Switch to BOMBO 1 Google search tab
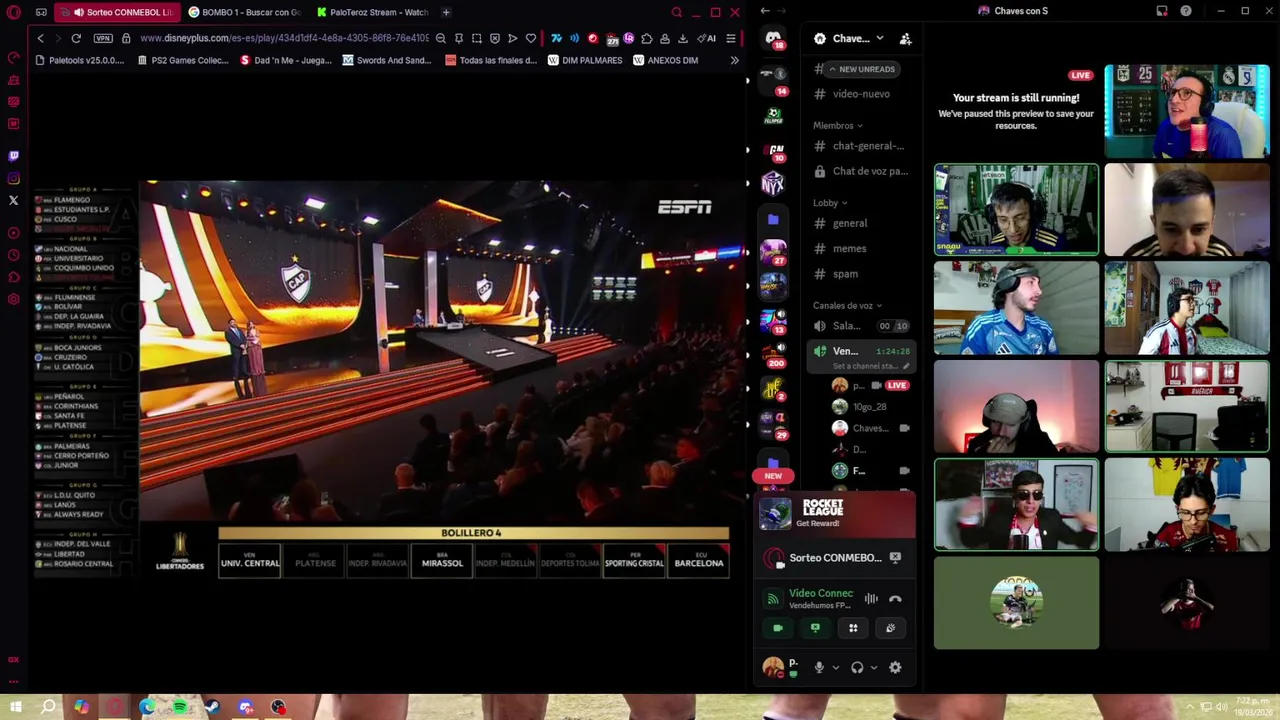Screen dimensions: 1280x720 245,12
